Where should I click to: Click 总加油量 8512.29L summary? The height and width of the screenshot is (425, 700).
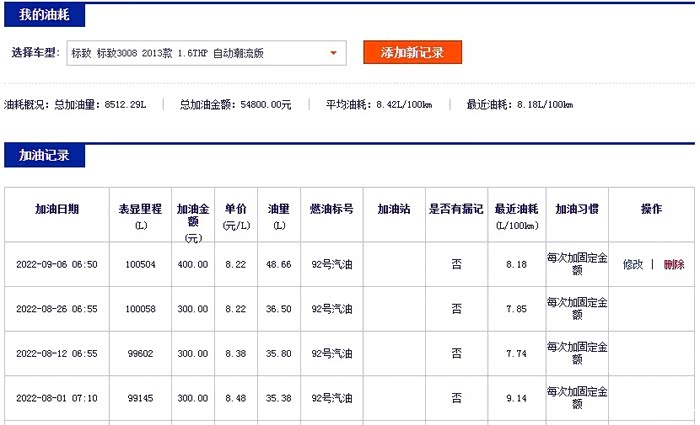point(100,105)
